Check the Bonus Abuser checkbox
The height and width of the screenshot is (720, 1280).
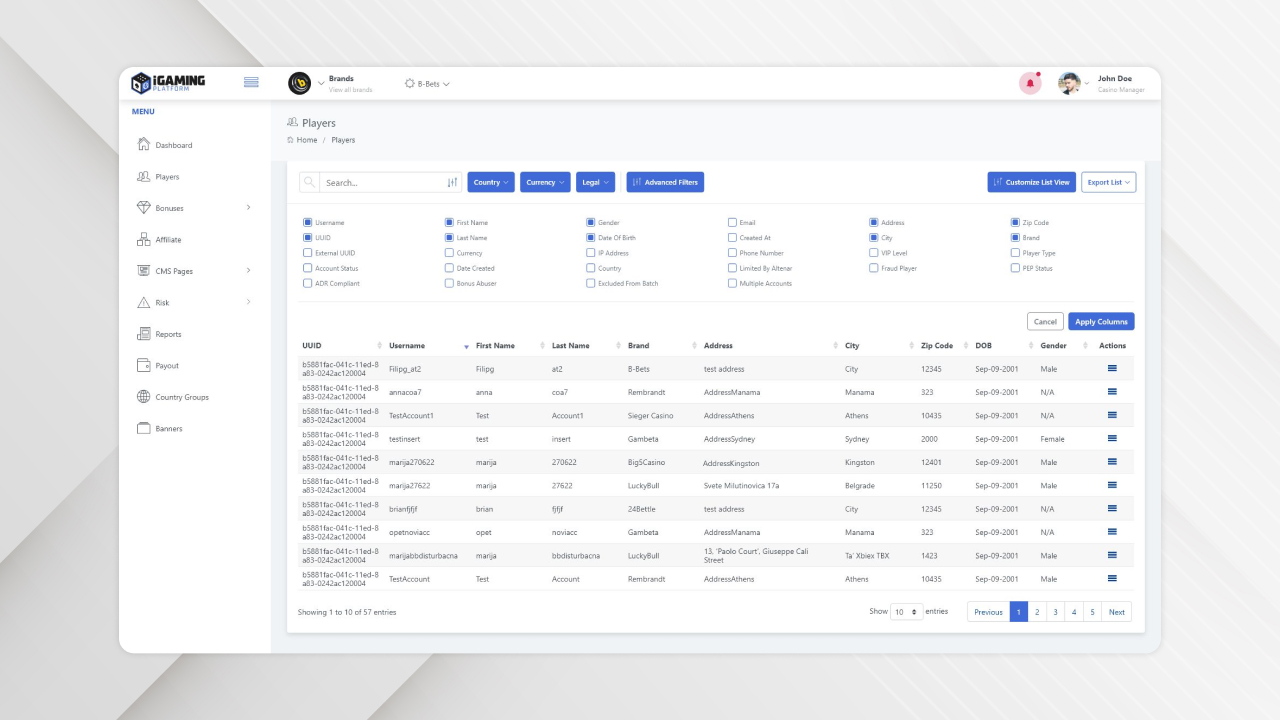coord(449,283)
